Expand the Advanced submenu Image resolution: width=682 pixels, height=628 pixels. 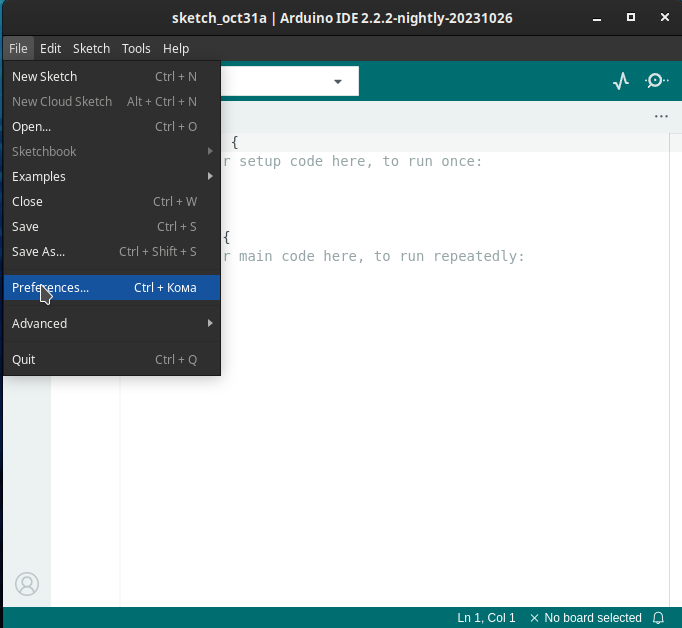pyautogui.click(x=112, y=324)
